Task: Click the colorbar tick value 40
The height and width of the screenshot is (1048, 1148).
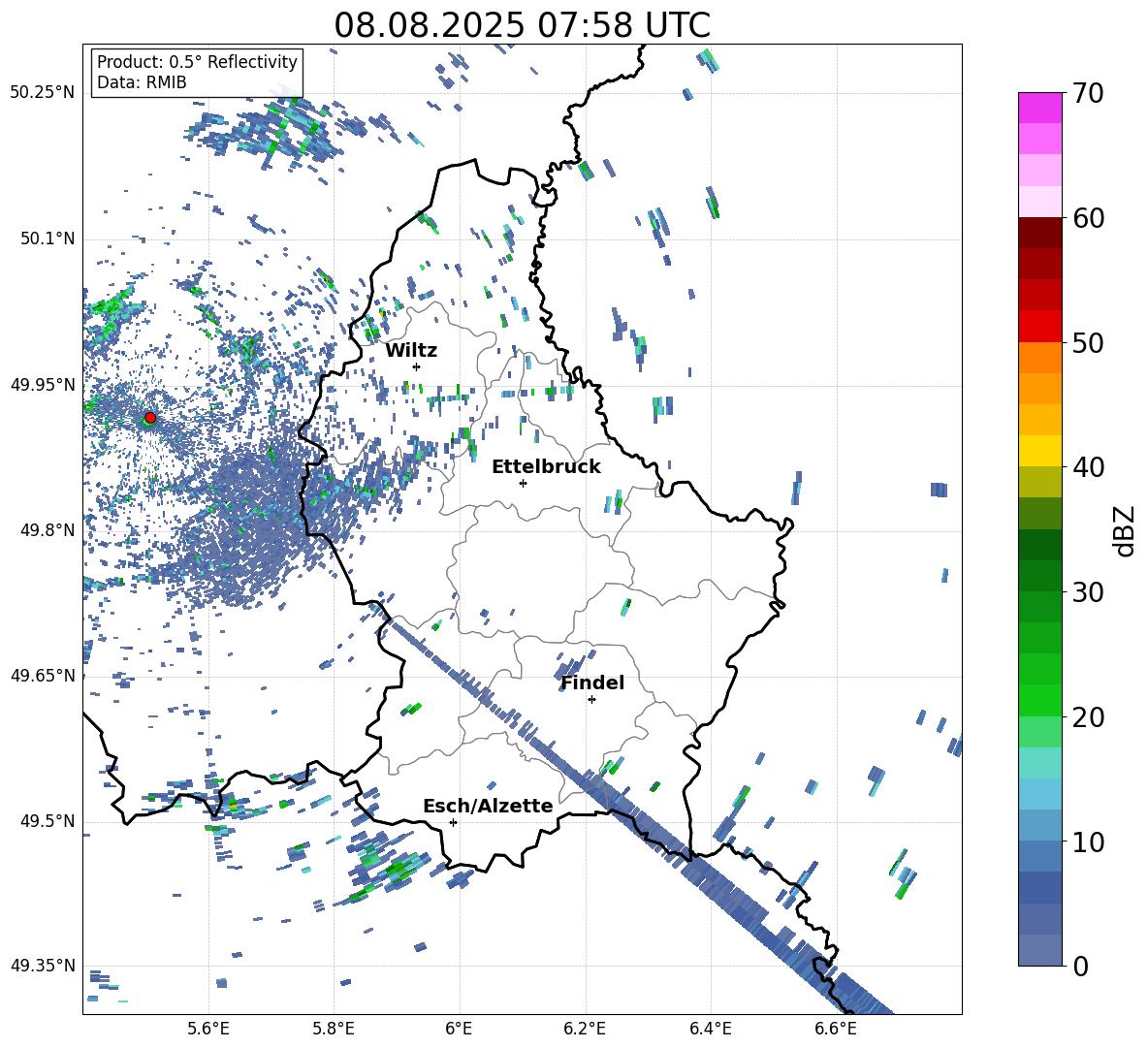Action: (x=1088, y=467)
